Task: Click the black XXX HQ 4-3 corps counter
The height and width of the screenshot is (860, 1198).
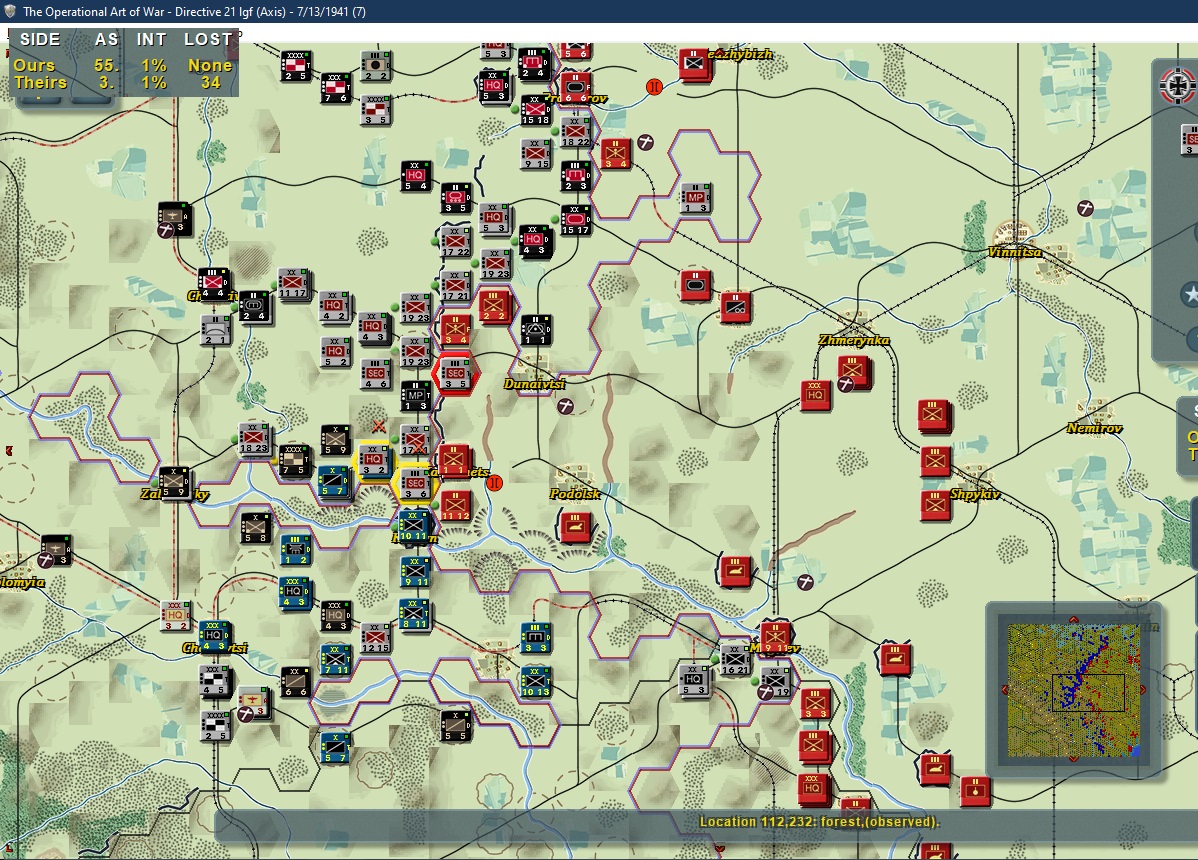Action: 335,616
